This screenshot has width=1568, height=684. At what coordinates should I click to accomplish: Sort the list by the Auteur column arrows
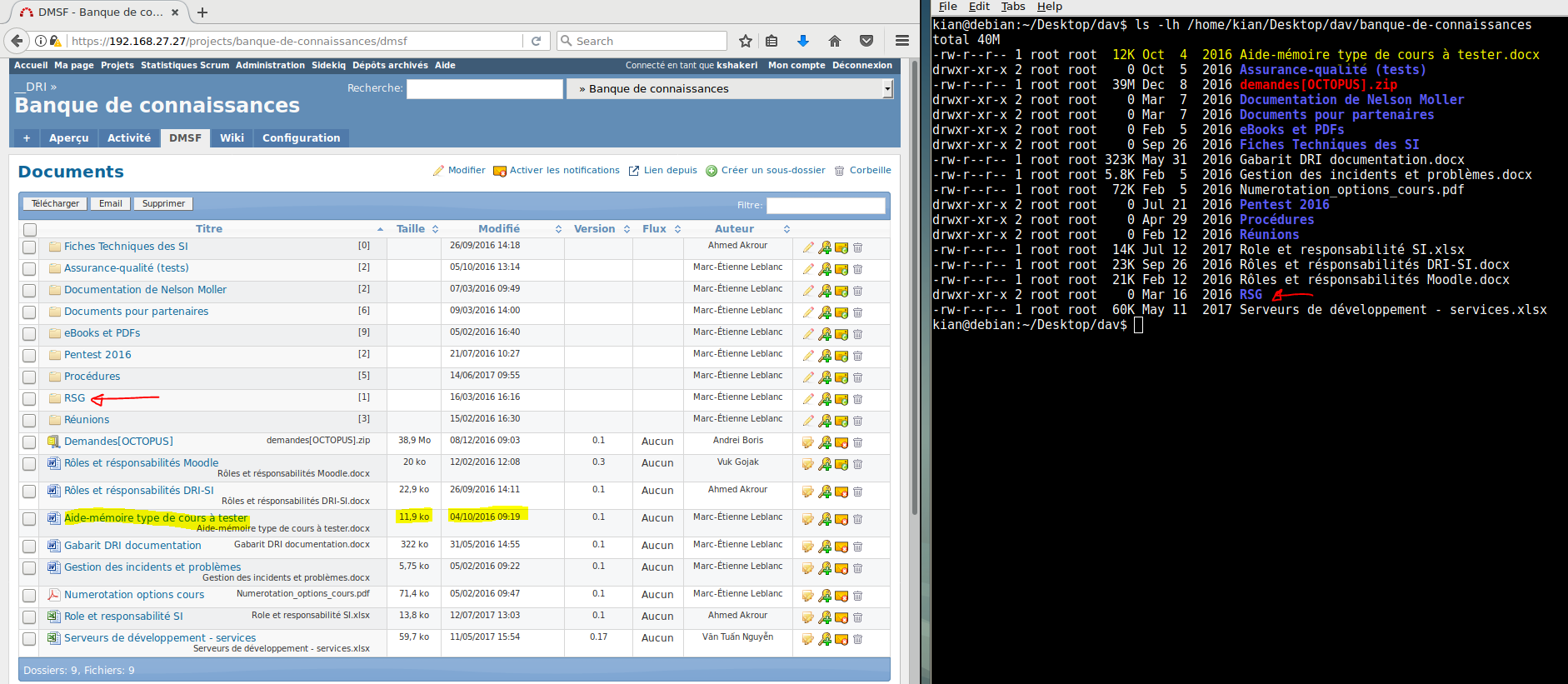click(786, 229)
